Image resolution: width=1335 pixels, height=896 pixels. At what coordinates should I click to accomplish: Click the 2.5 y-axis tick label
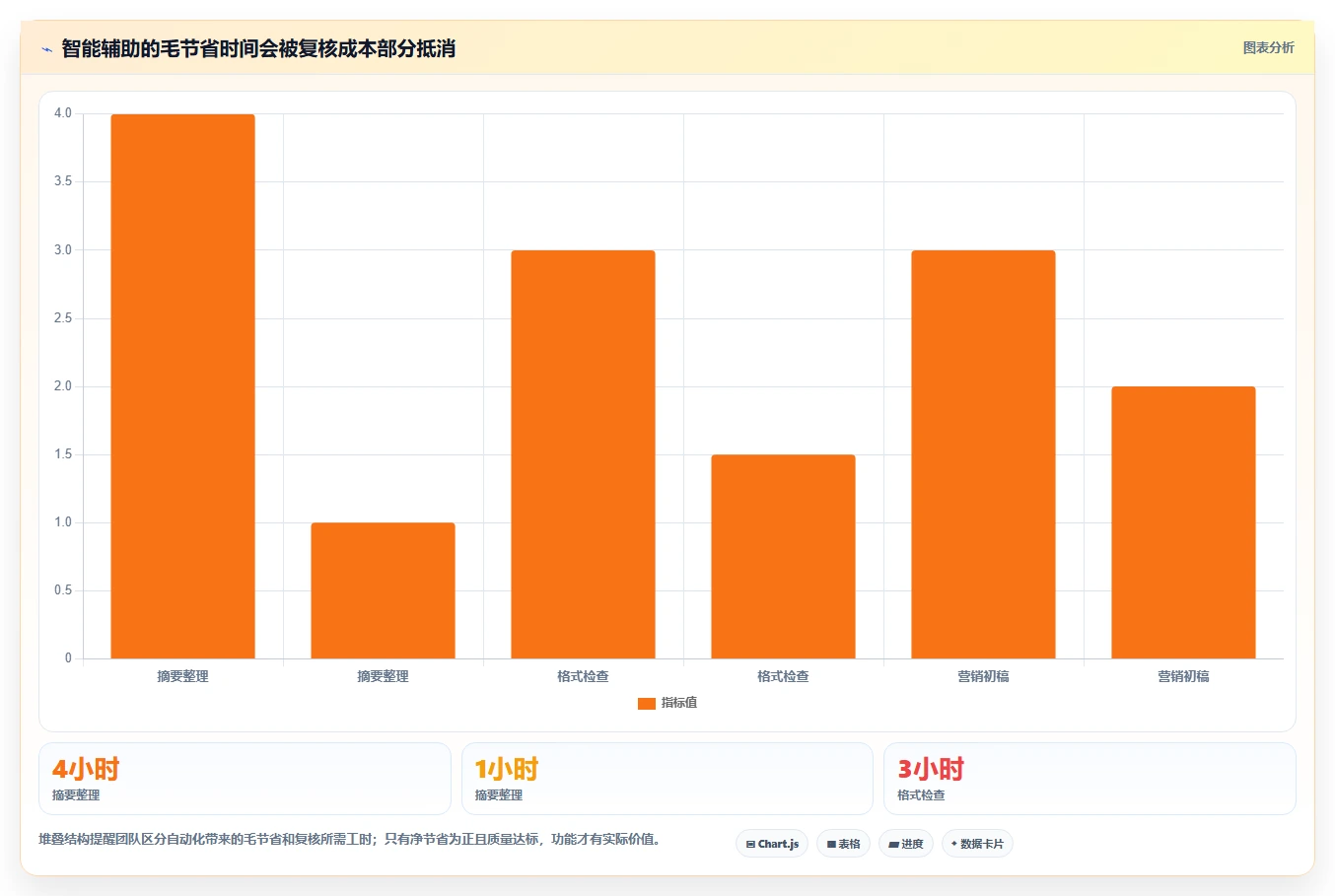coord(63,318)
